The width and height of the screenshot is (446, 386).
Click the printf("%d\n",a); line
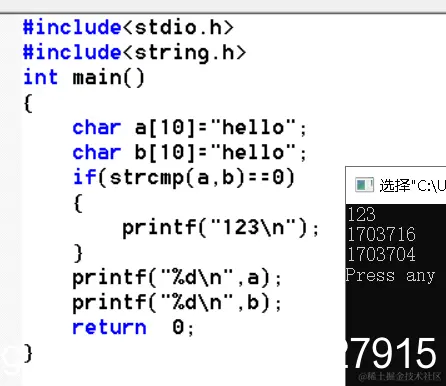[x=177, y=278]
